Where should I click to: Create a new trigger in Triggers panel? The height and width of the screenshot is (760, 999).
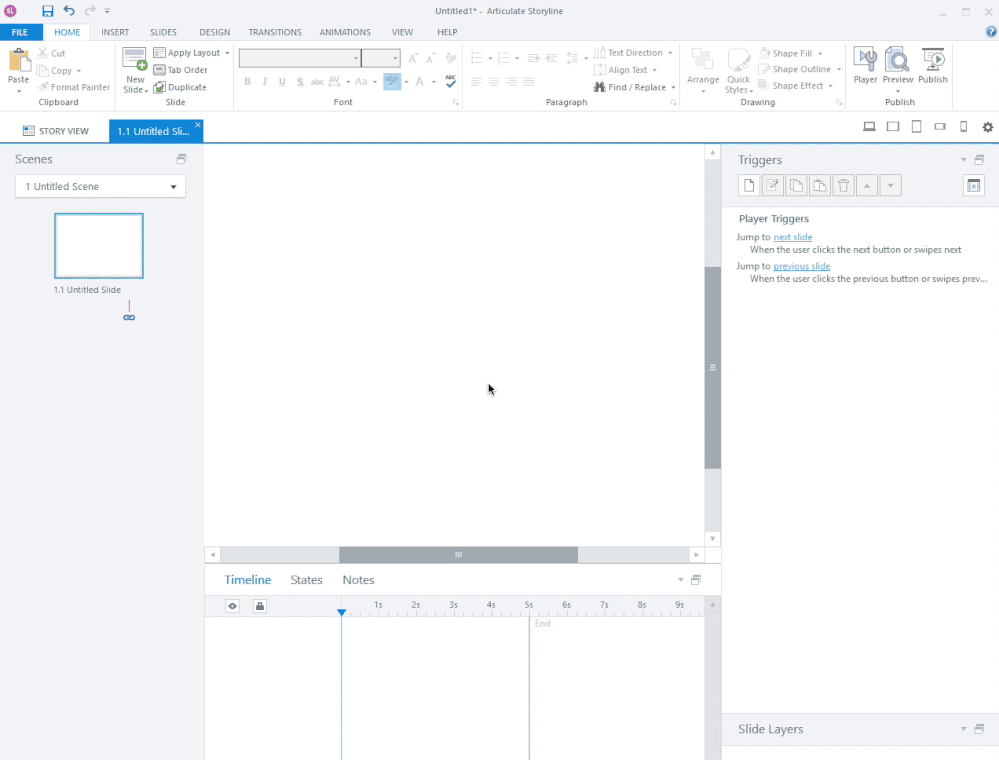click(748, 185)
